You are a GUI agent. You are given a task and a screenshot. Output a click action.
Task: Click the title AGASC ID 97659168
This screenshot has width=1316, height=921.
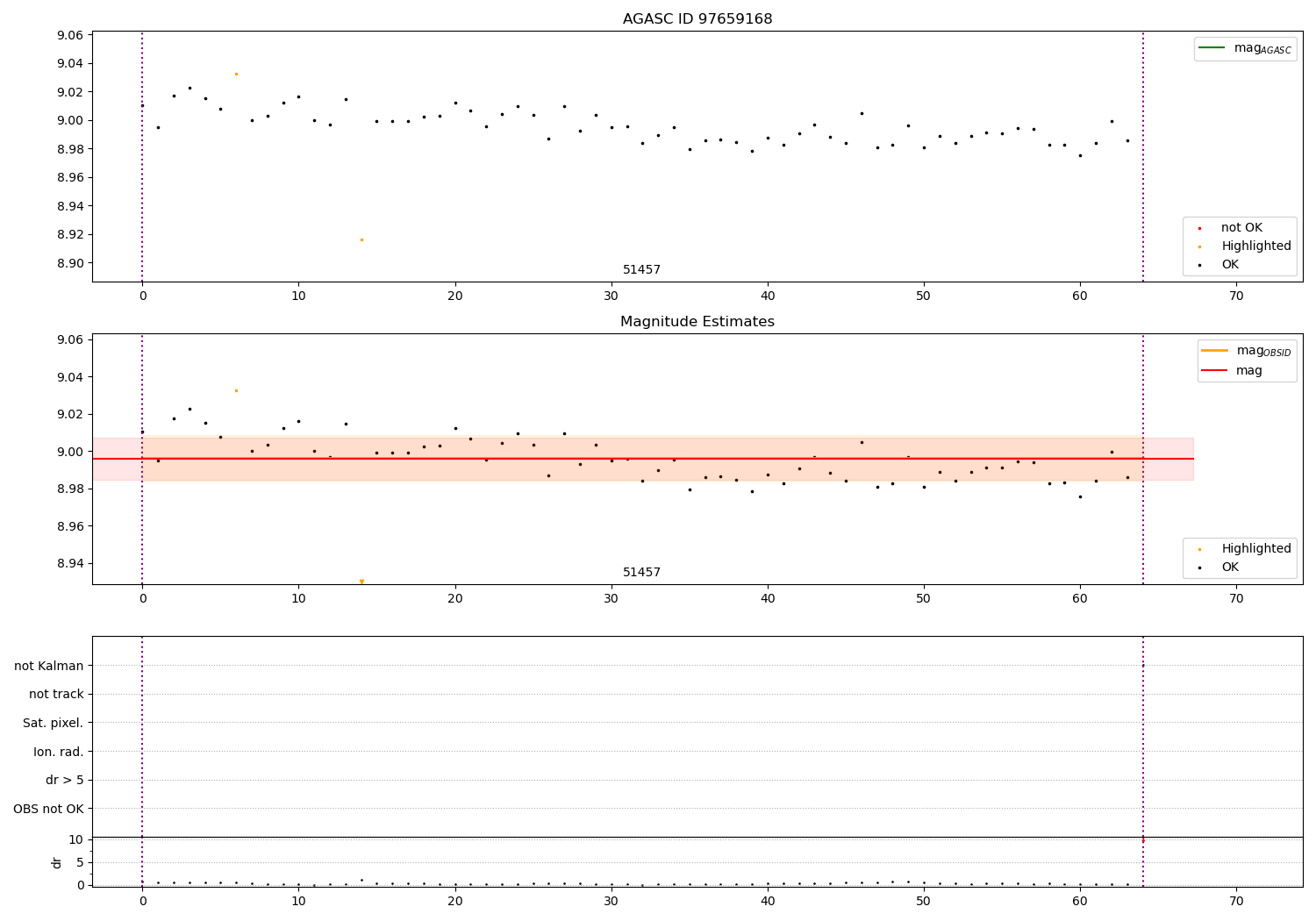coord(697,19)
